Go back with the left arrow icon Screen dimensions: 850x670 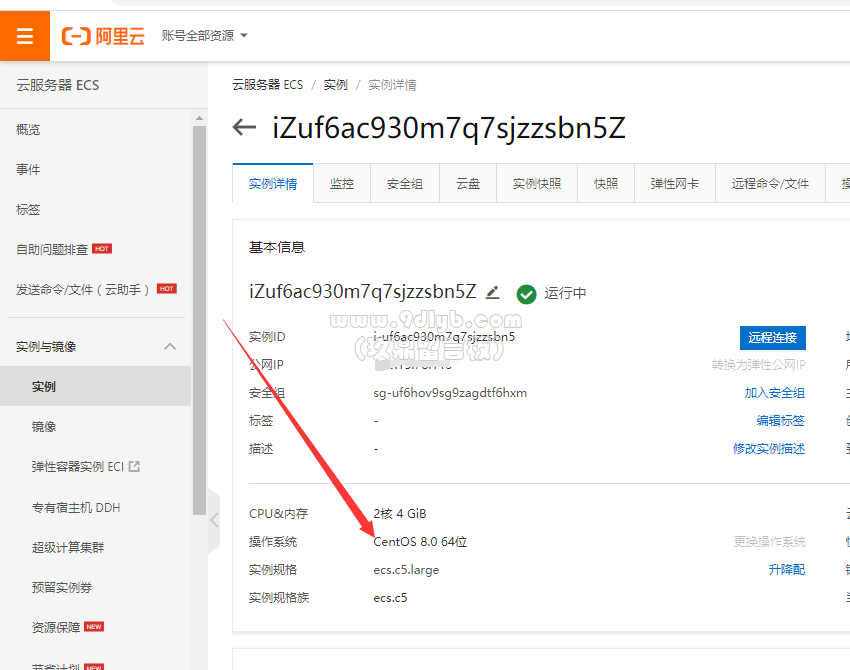[244, 127]
